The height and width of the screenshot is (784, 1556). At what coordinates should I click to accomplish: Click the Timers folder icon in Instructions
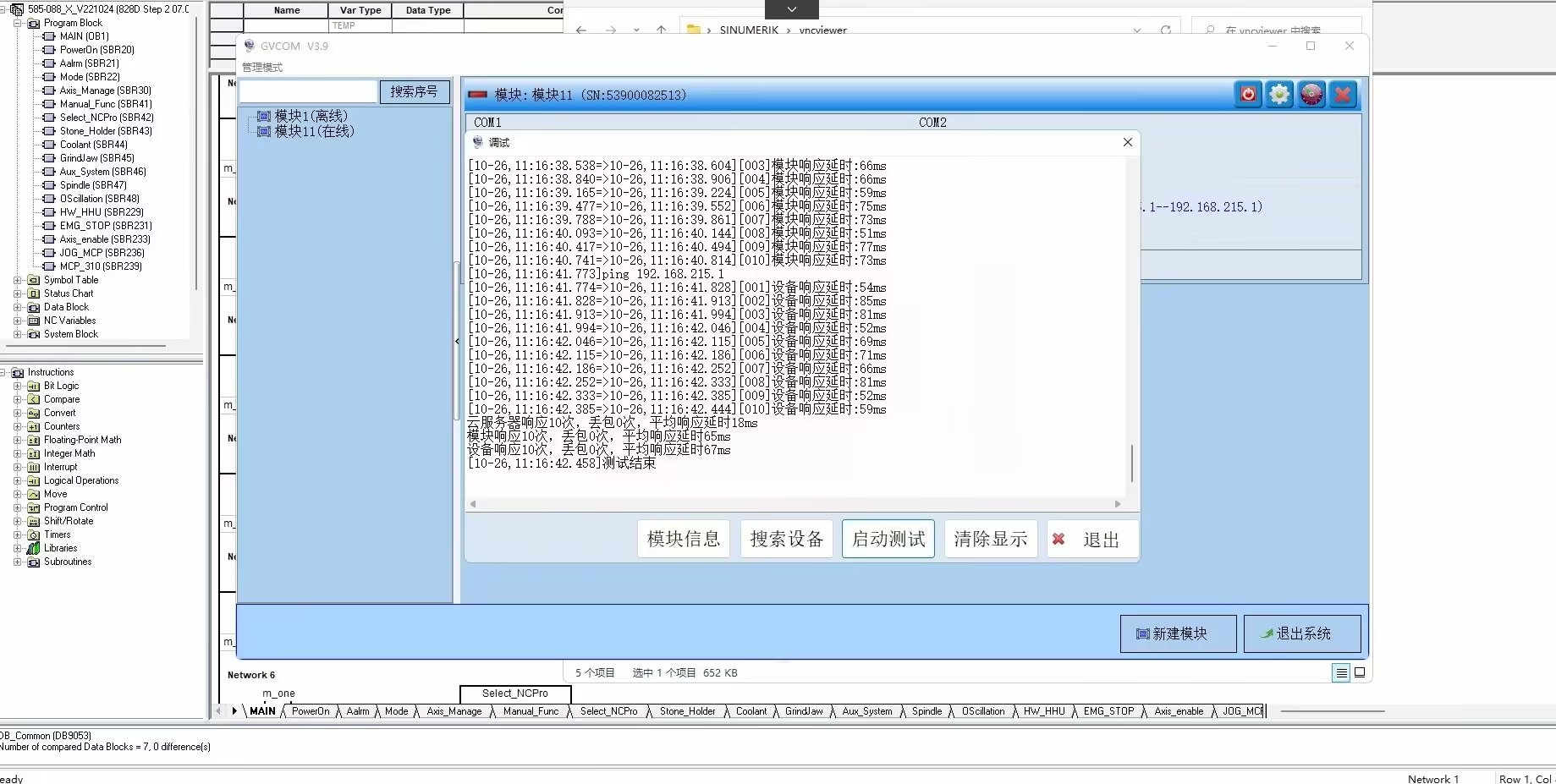point(34,535)
